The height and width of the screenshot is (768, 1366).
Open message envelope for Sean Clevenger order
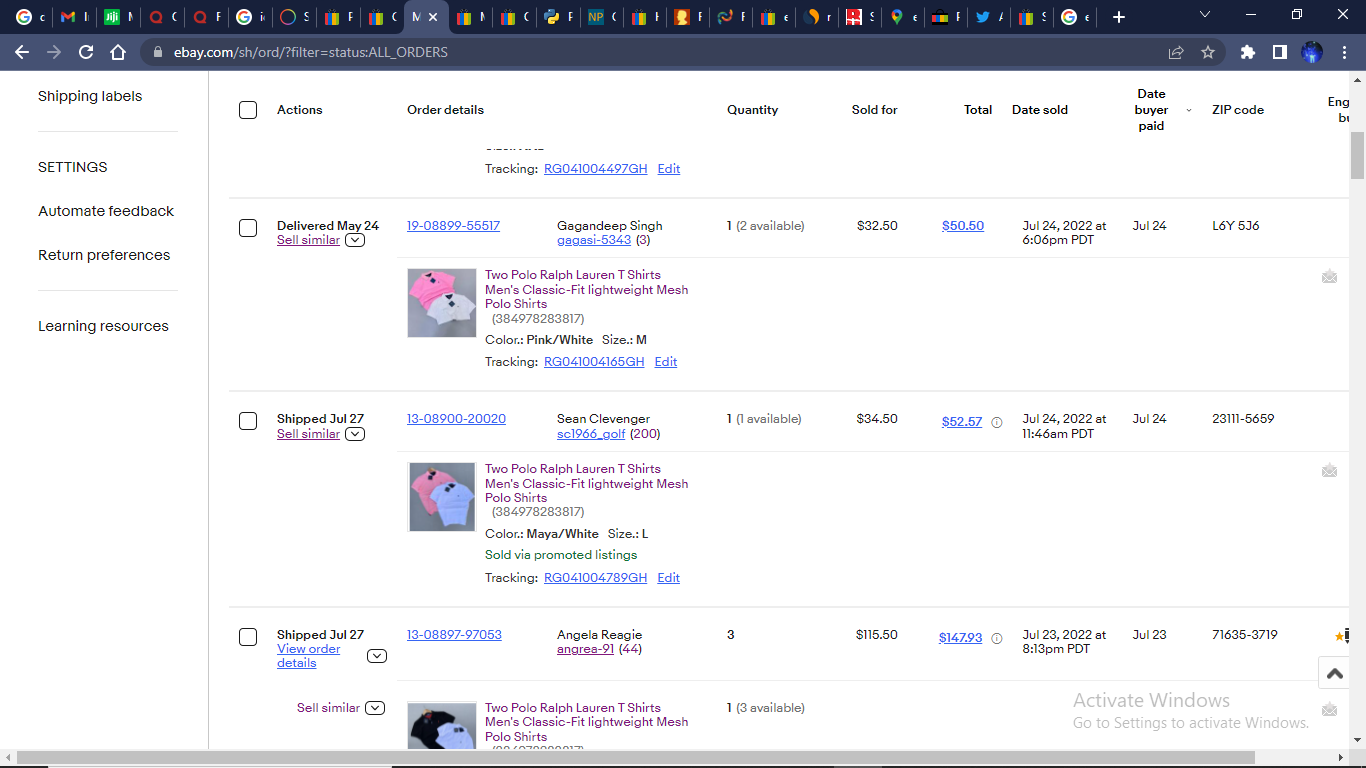tap(1329, 471)
